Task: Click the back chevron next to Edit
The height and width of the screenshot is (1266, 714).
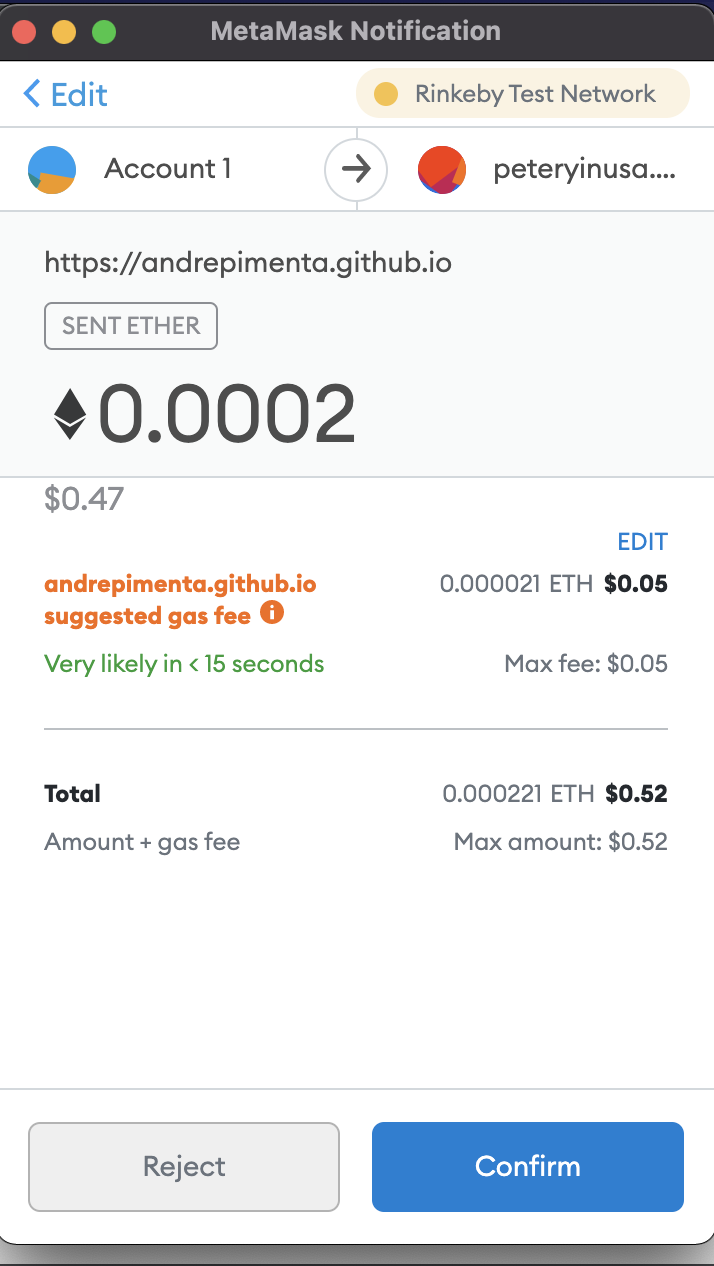Action: [31, 93]
